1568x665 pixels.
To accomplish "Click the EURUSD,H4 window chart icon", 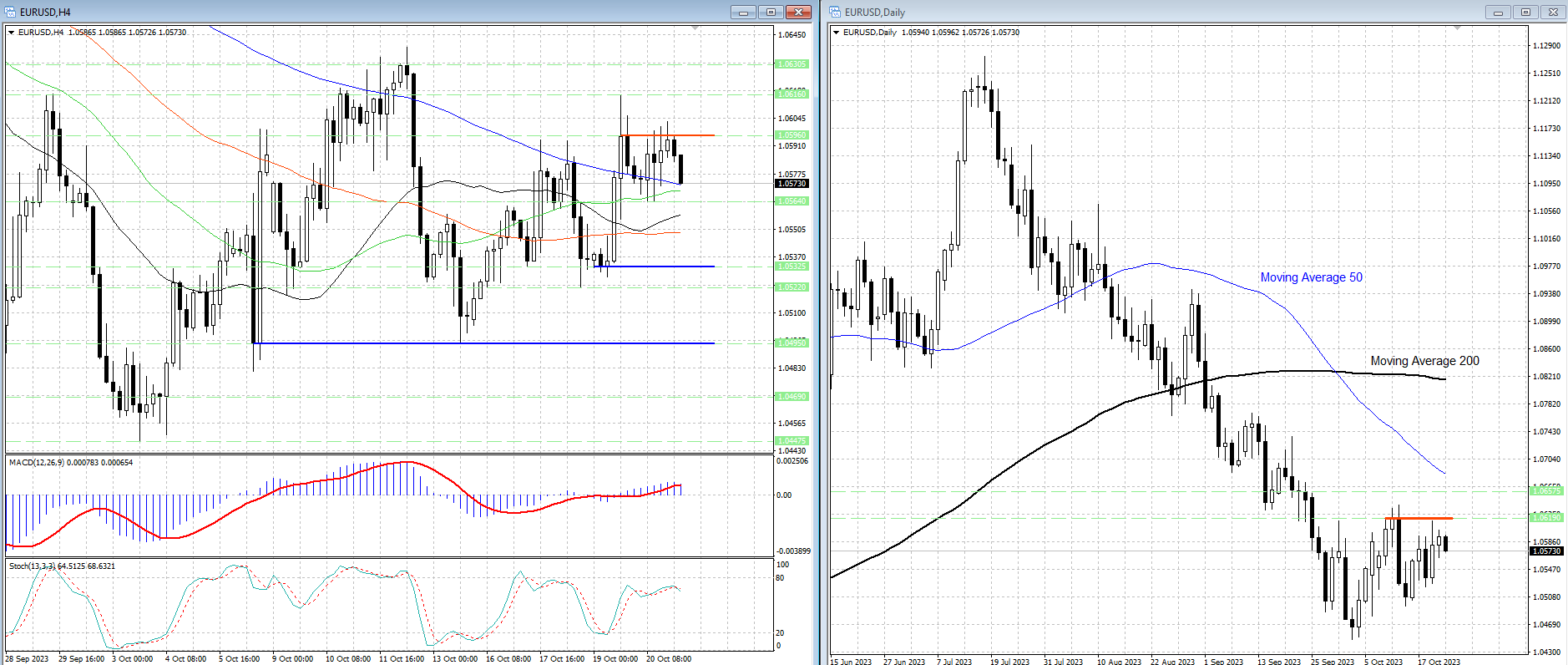I will point(10,12).
